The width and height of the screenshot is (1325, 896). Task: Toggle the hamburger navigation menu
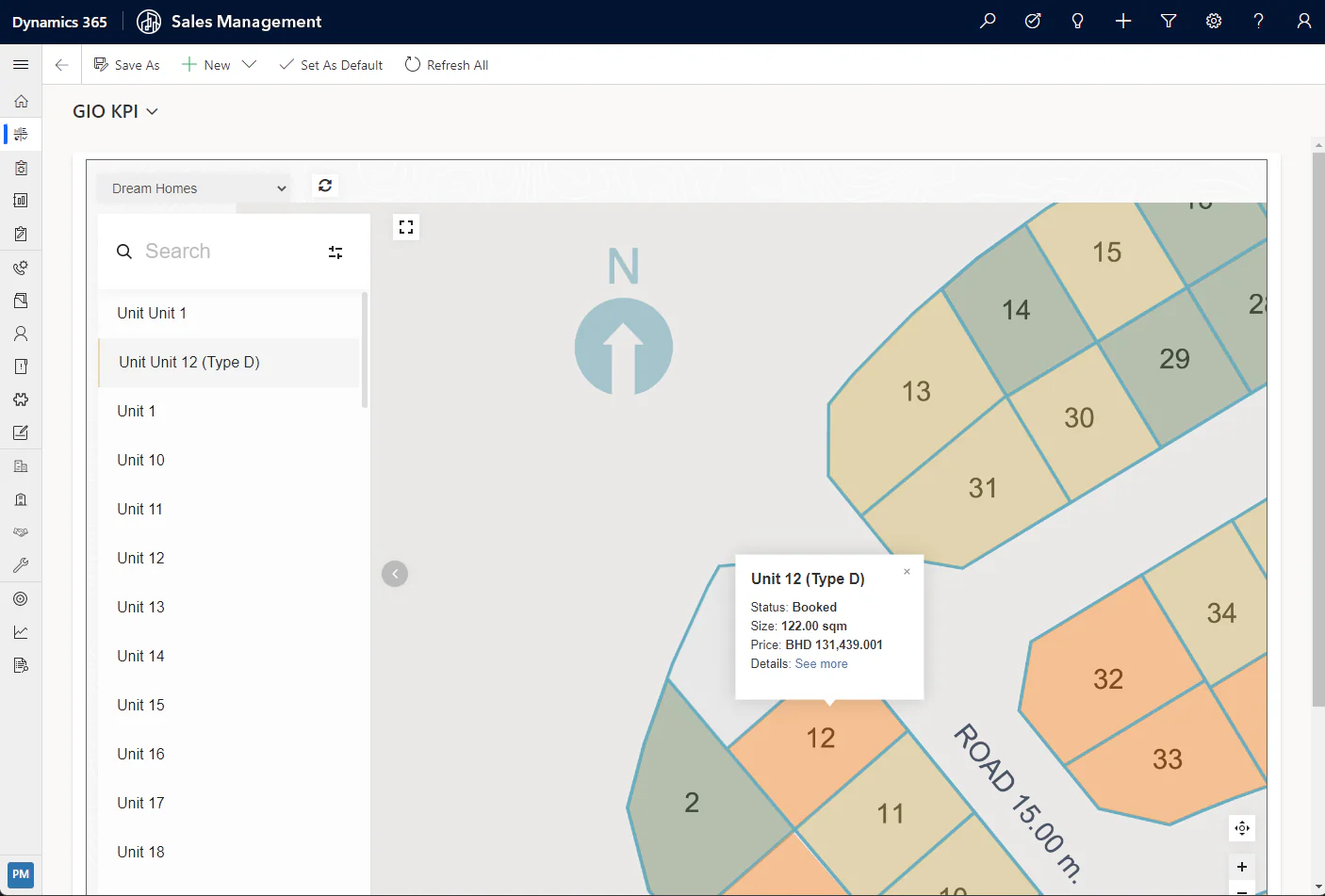[x=21, y=65]
